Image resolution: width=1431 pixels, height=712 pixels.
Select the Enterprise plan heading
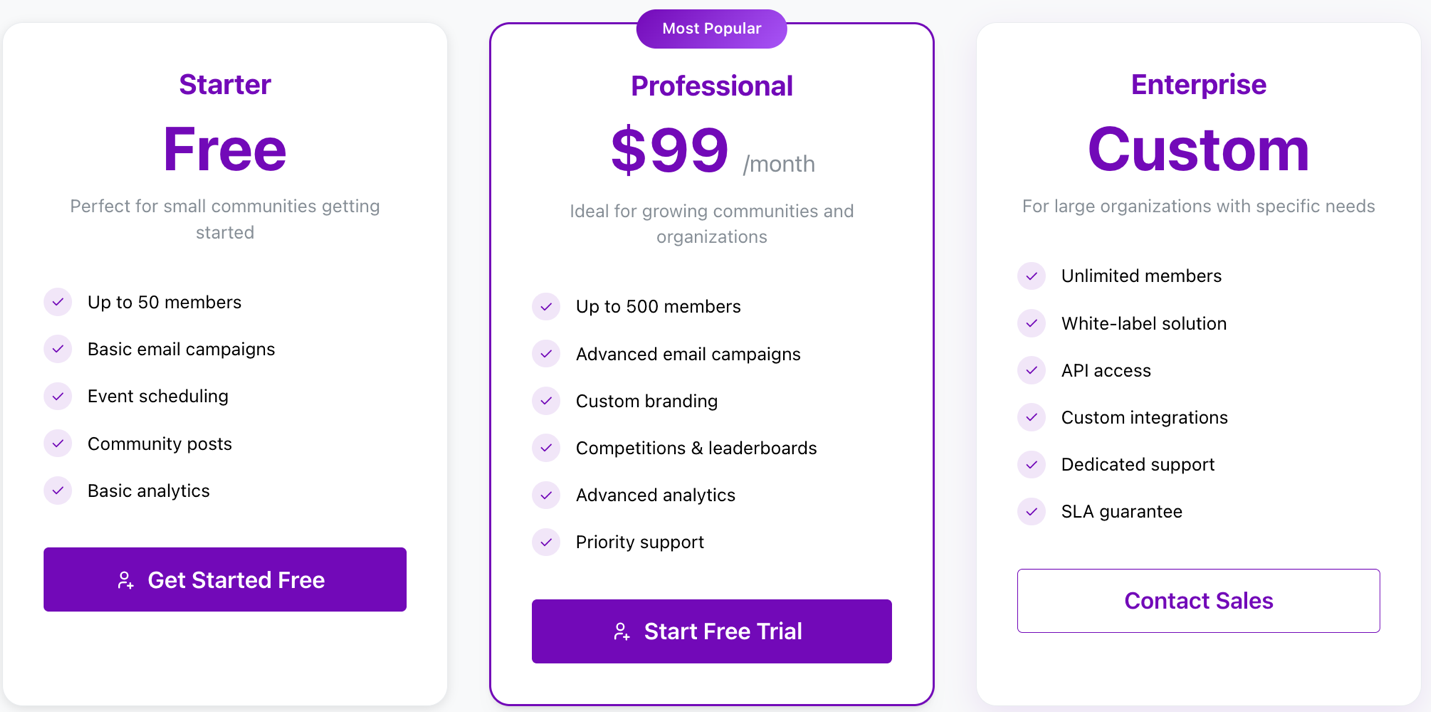pos(1198,84)
